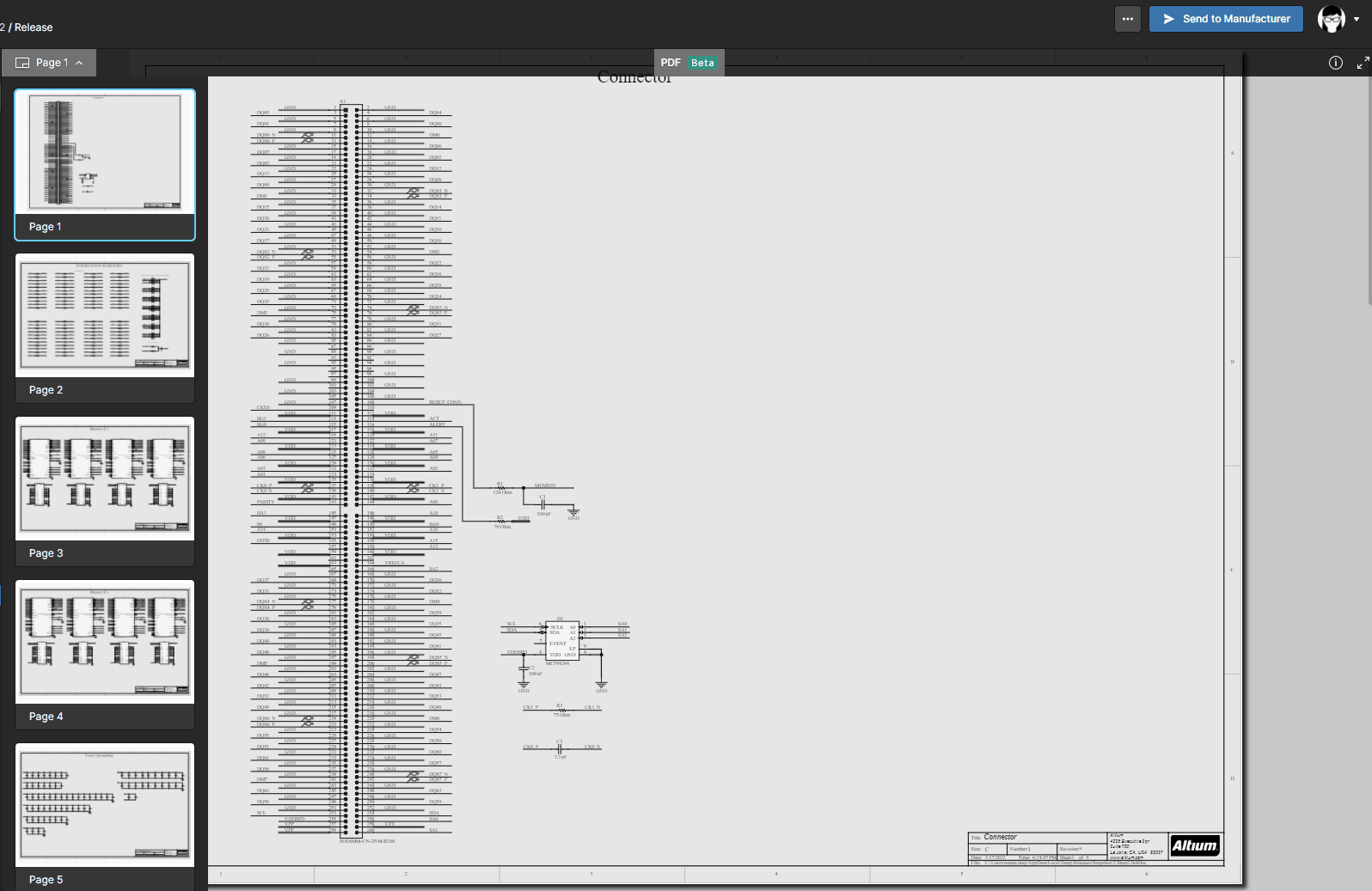Click the Release breadcrumb text
This screenshot has width=1372, height=891.
pos(34,27)
